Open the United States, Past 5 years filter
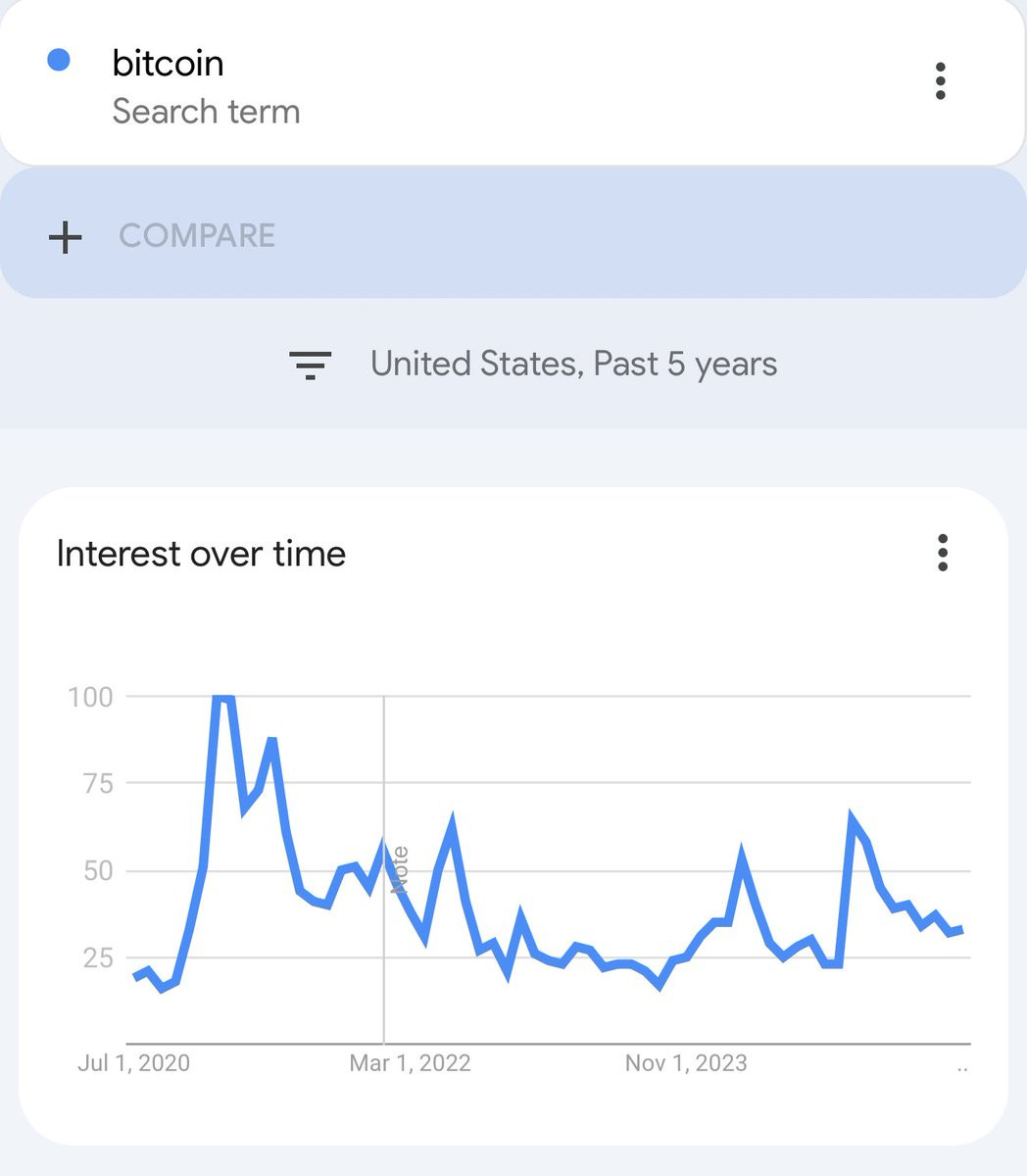1027x1176 pixels. pyautogui.click(x=573, y=365)
